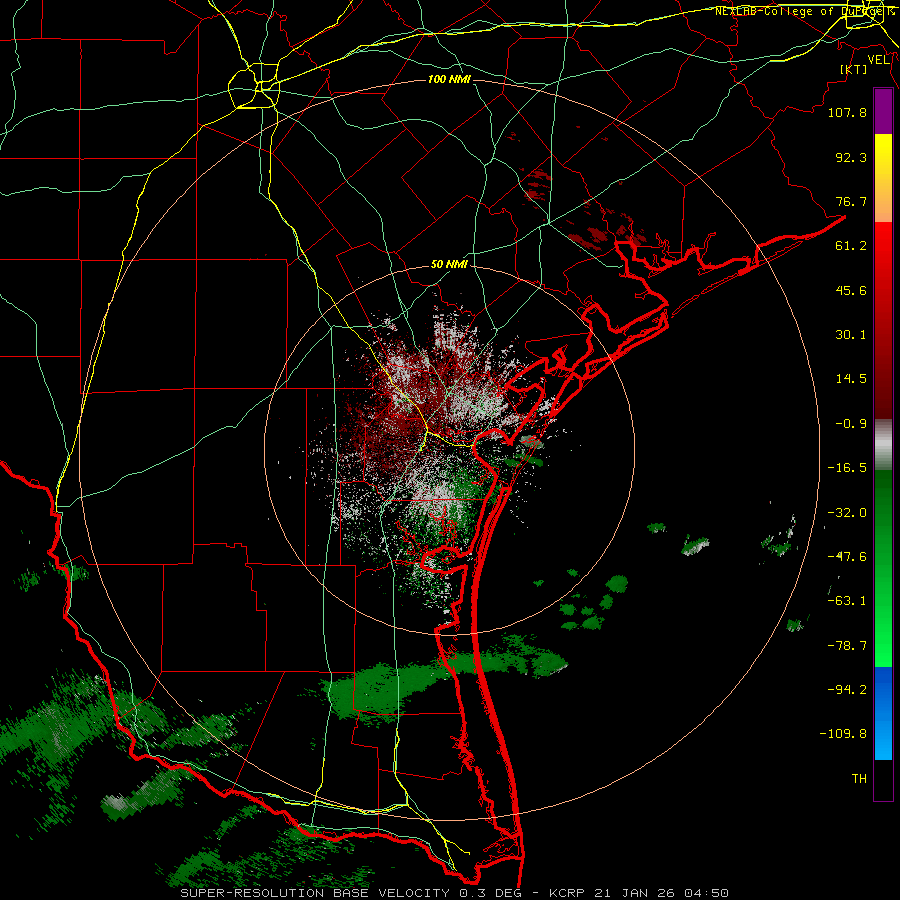
Task: Click the 14.5 legend value
Action: coord(851,379)
